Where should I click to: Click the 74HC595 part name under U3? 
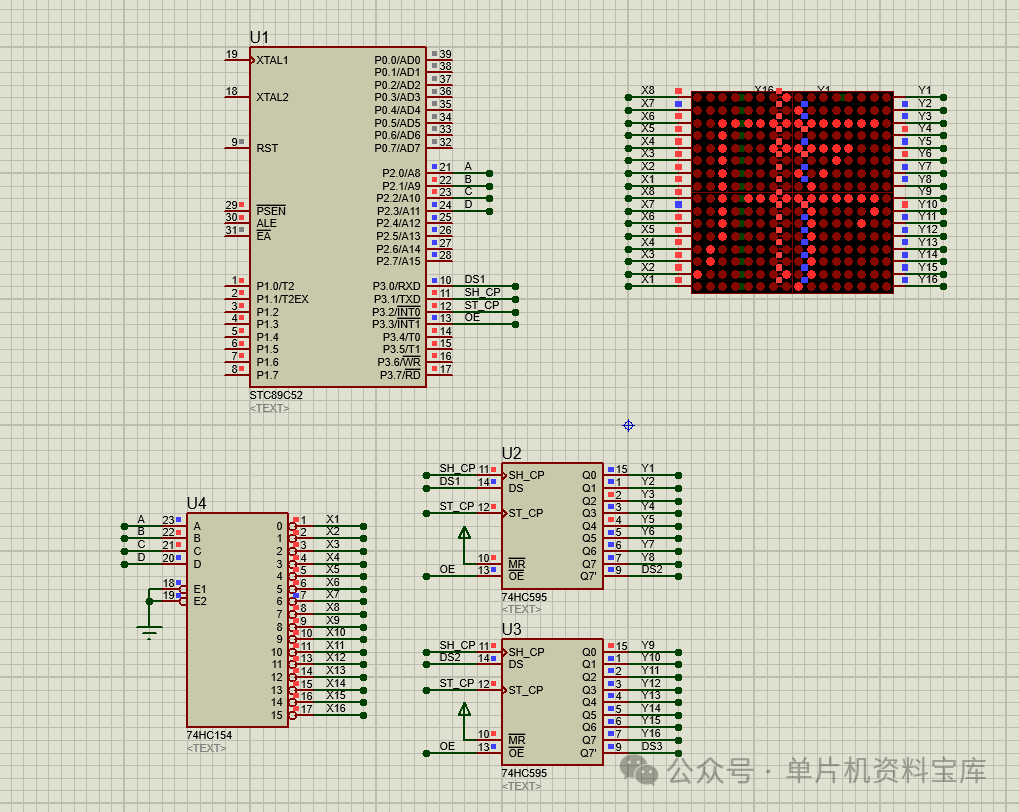524,773
